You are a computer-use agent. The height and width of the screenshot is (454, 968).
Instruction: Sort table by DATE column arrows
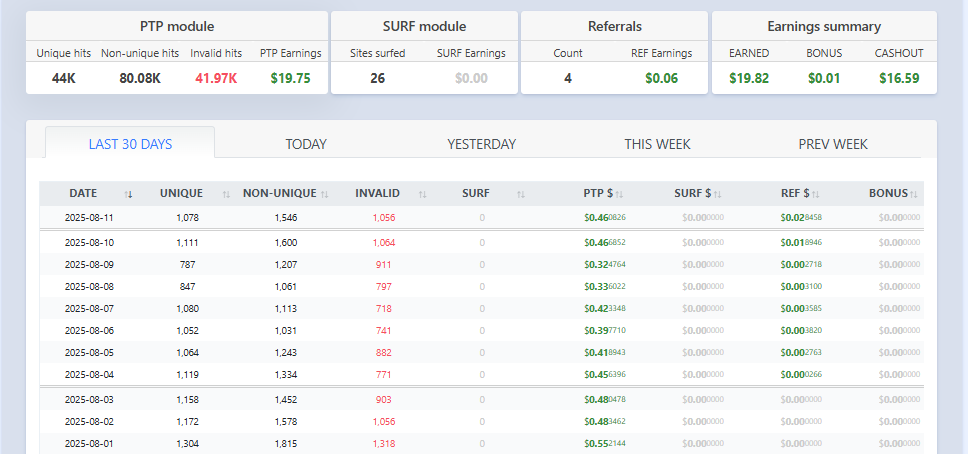pos(128,195)
